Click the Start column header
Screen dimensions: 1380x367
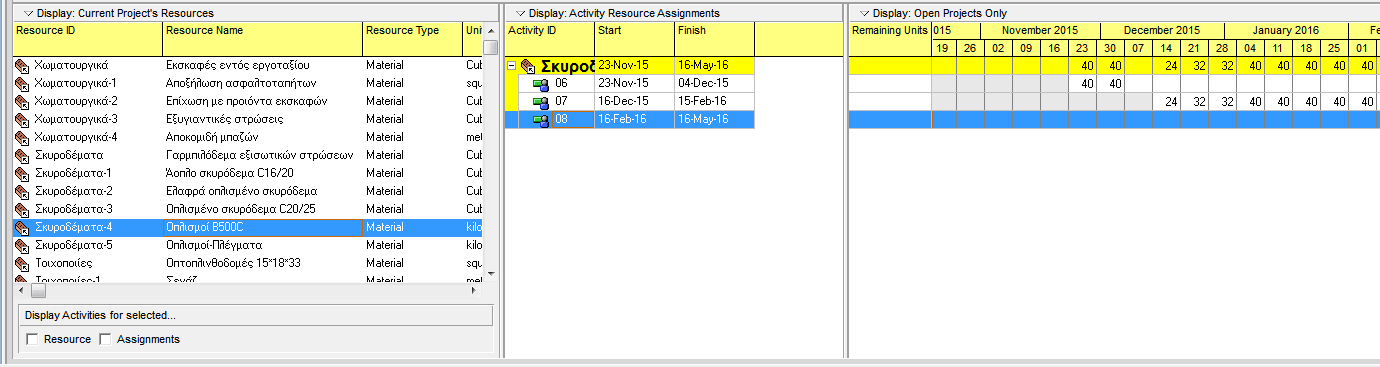(634, 39)
